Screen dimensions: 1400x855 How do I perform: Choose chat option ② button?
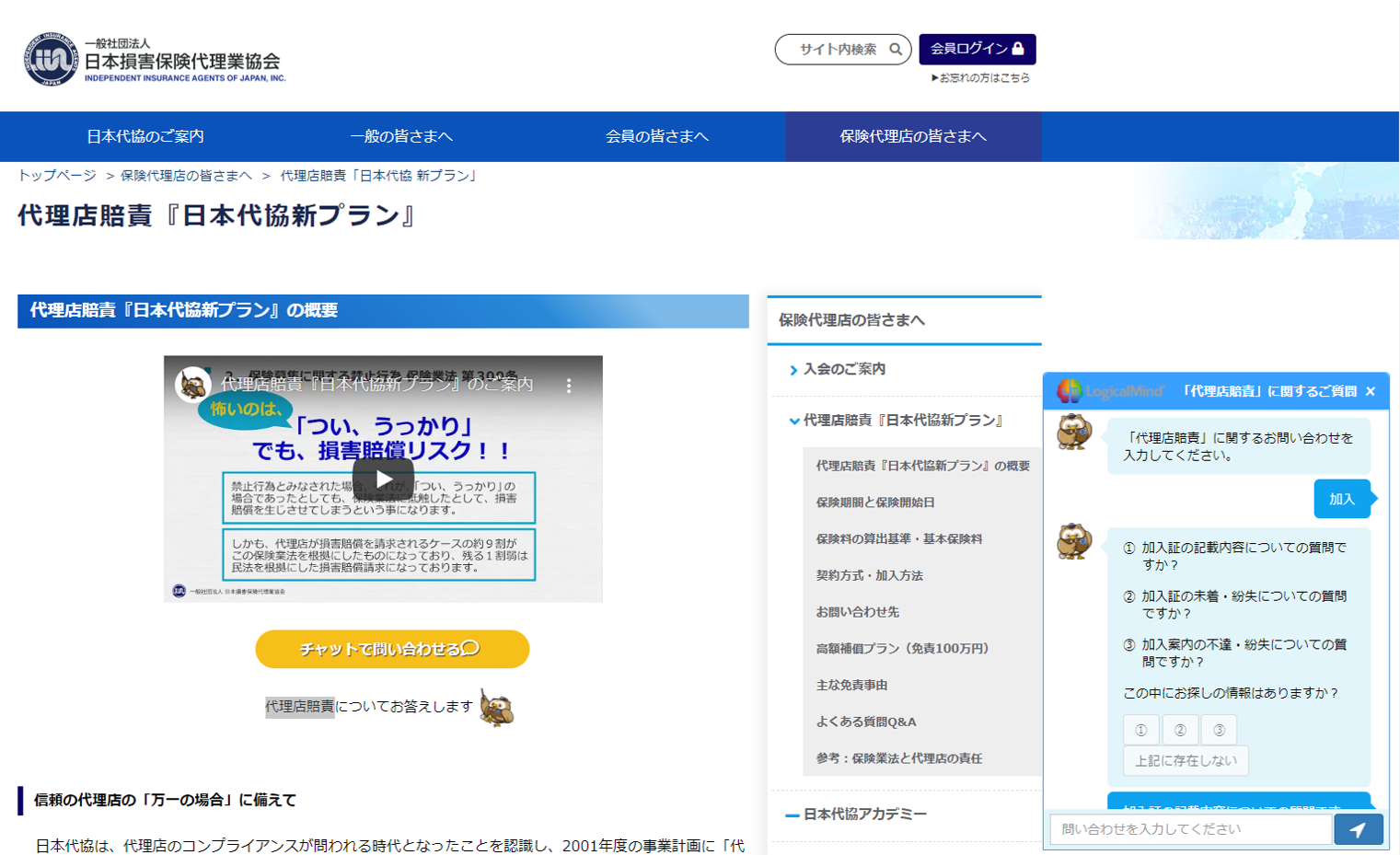tap(1180, 730)
